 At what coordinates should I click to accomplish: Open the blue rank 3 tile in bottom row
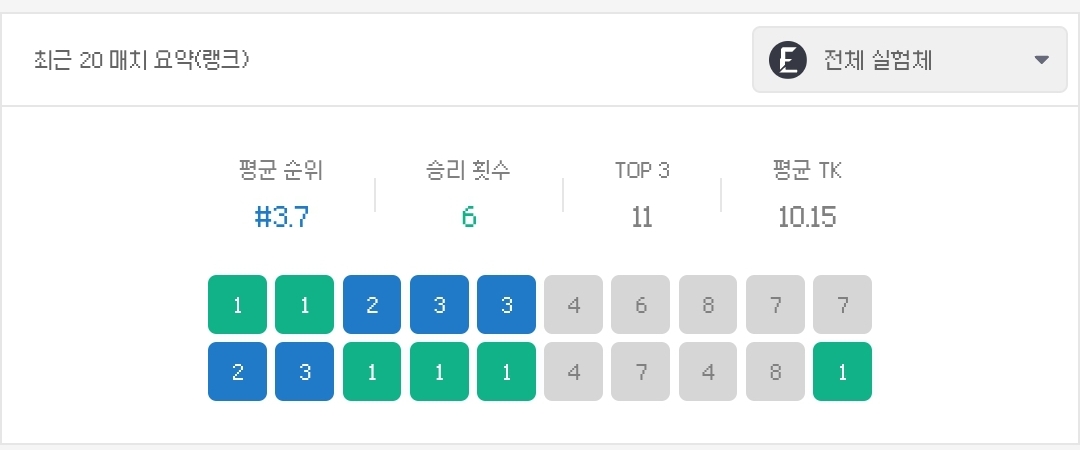point(305,371)
